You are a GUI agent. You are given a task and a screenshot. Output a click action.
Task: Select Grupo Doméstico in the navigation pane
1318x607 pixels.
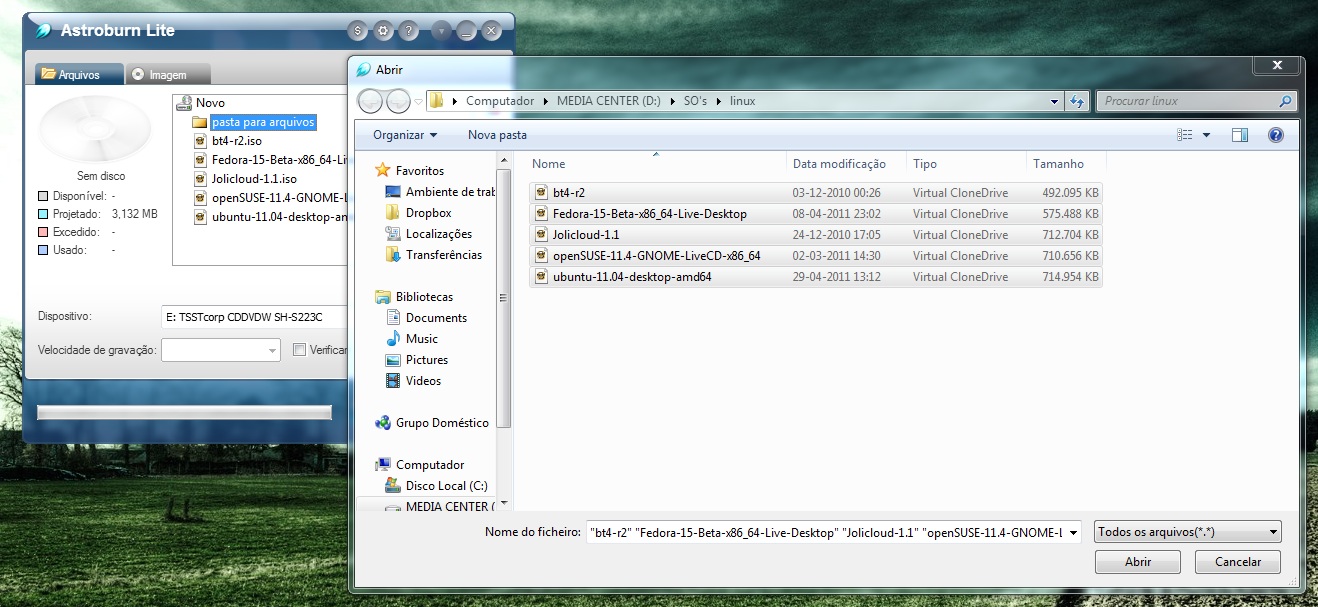pyautogui.click(x=442, y=423)
